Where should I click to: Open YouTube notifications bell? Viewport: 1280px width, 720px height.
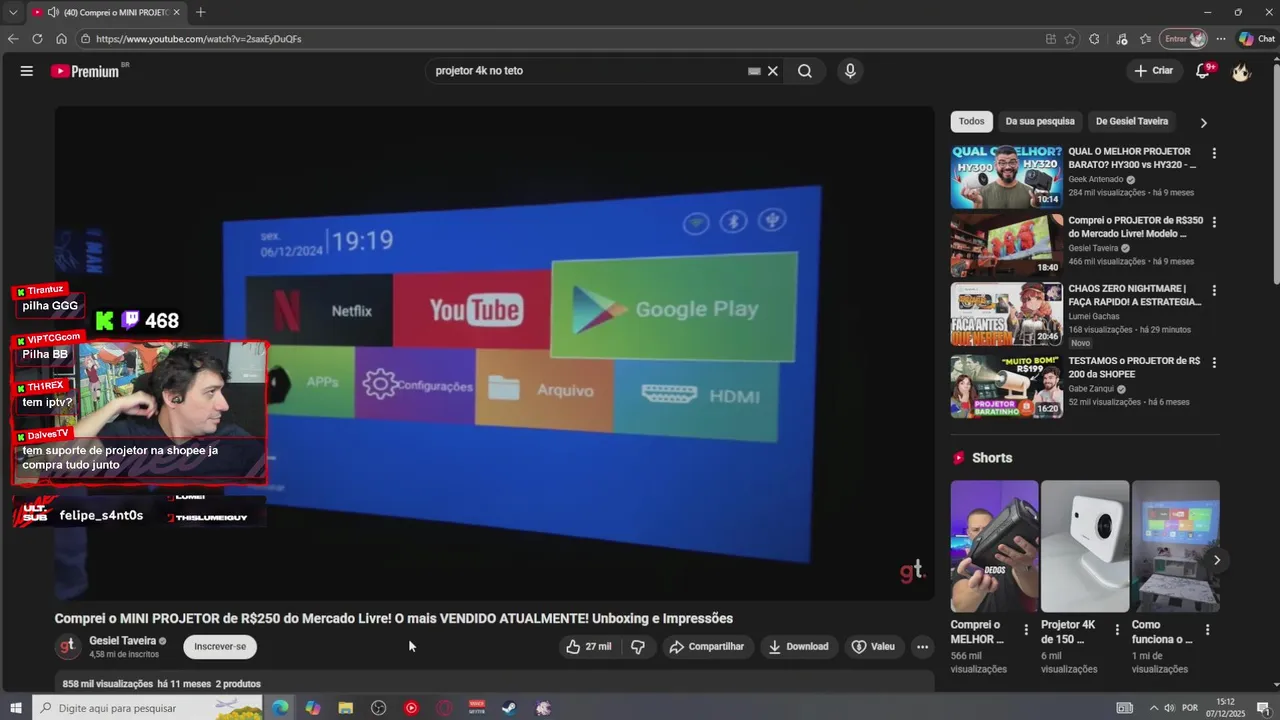click(1203, 71)
